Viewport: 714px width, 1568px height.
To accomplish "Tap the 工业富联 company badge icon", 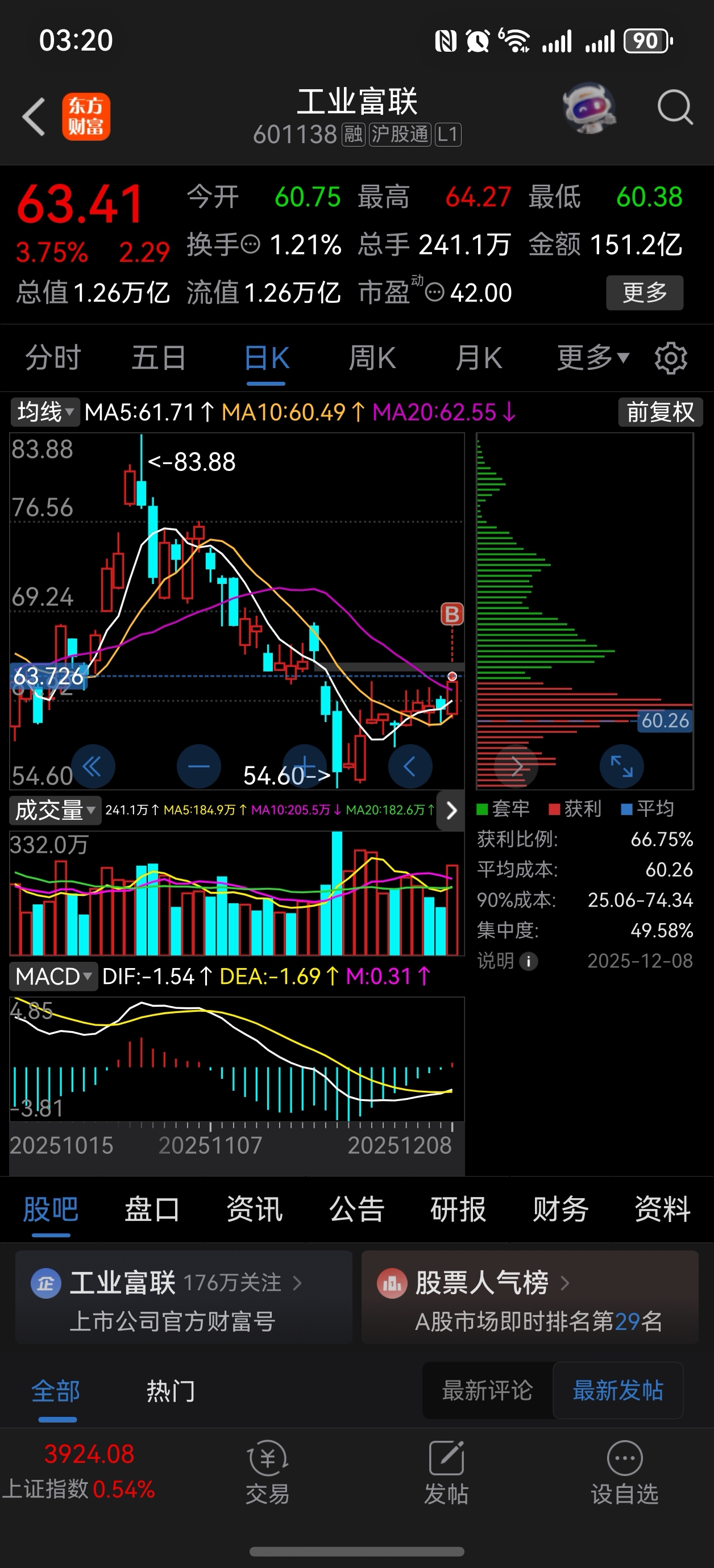I will (x=45, y=1285).
